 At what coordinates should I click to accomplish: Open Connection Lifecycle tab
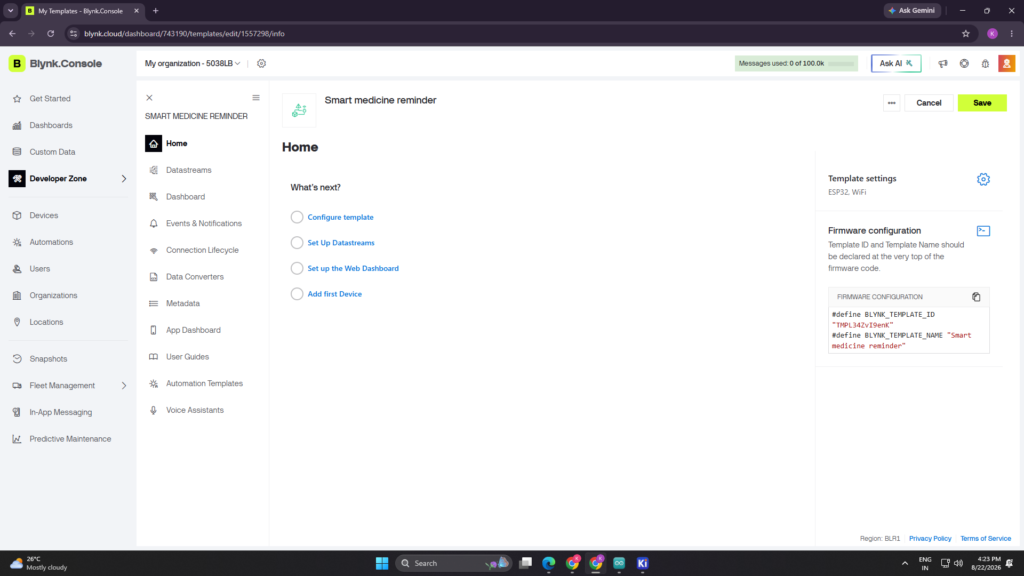point(202,251)
